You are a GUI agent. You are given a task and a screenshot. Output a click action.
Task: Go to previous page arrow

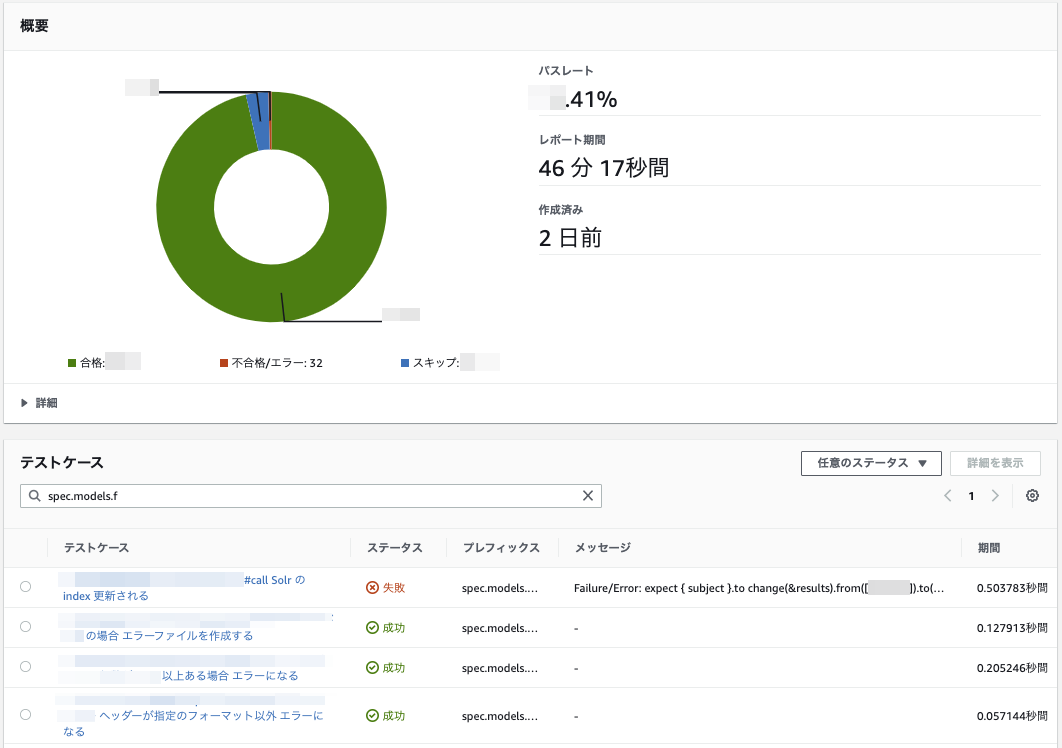[948, 496]
